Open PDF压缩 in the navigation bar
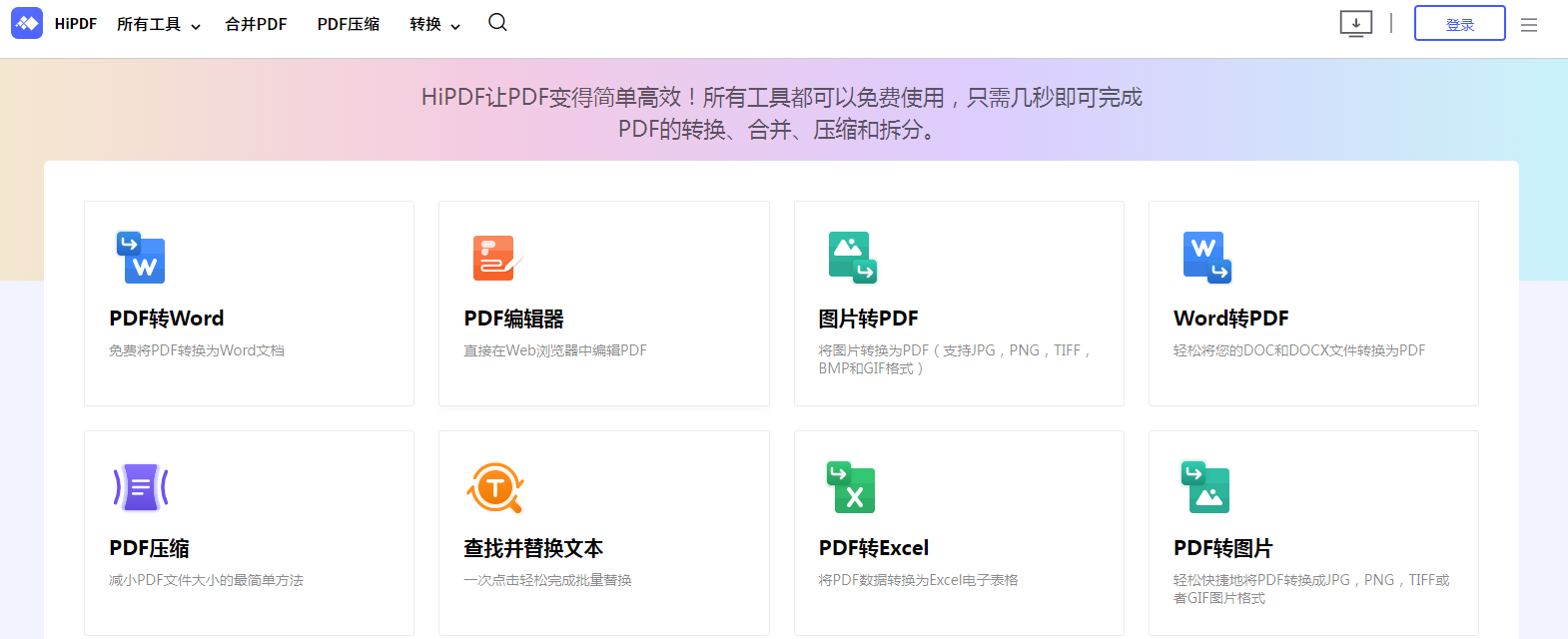The width and height of the screenshot is (1568, 639). click(x=349, y=24)
